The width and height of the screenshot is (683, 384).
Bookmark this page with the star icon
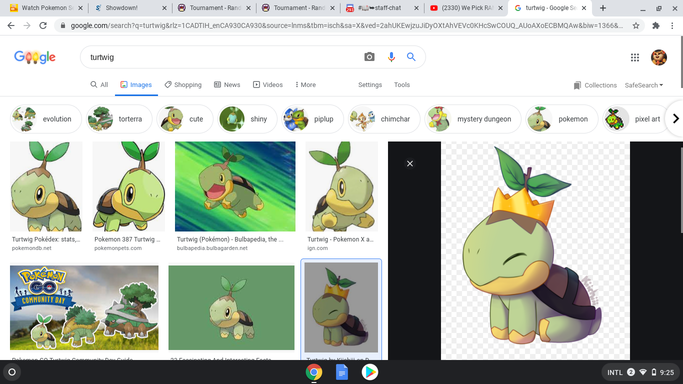tap(636, 26)
